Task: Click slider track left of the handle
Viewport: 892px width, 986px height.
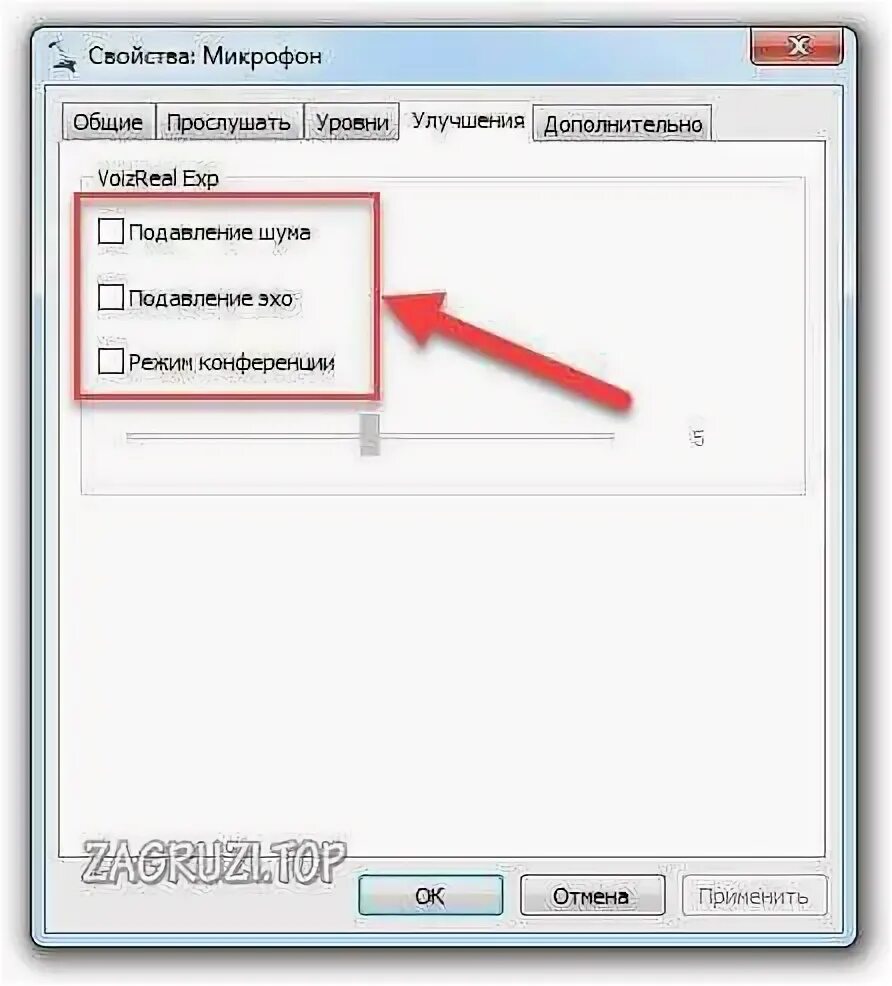Action: click(243, 435)
